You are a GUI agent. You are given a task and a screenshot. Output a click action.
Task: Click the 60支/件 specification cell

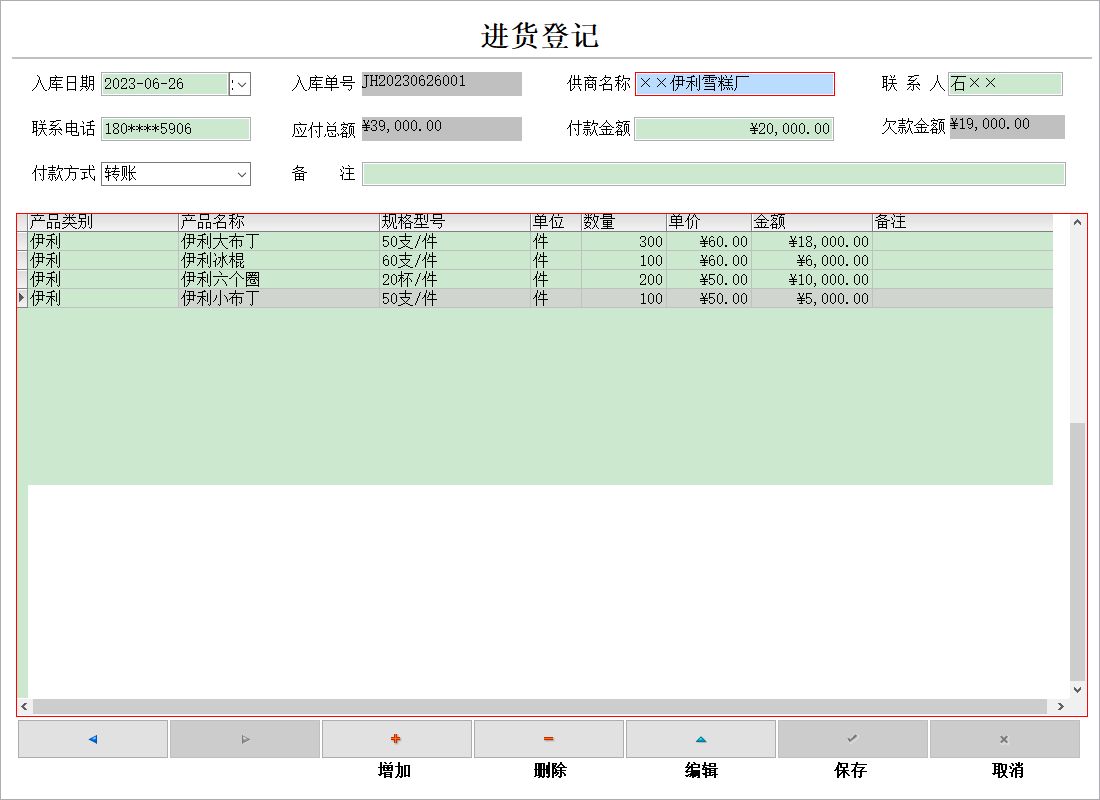pyautogui.click(x=455, y=260)
